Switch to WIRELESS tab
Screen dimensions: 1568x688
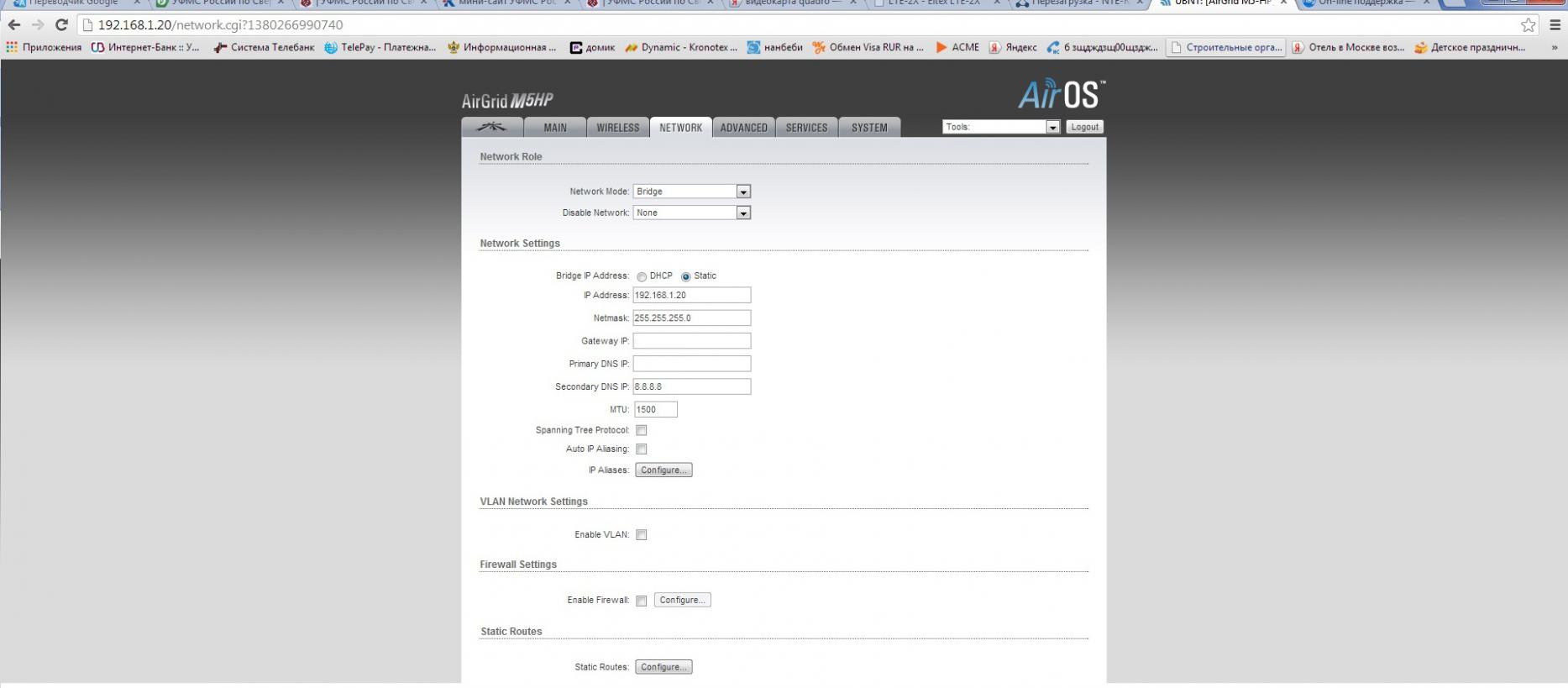tap(618, 128)
